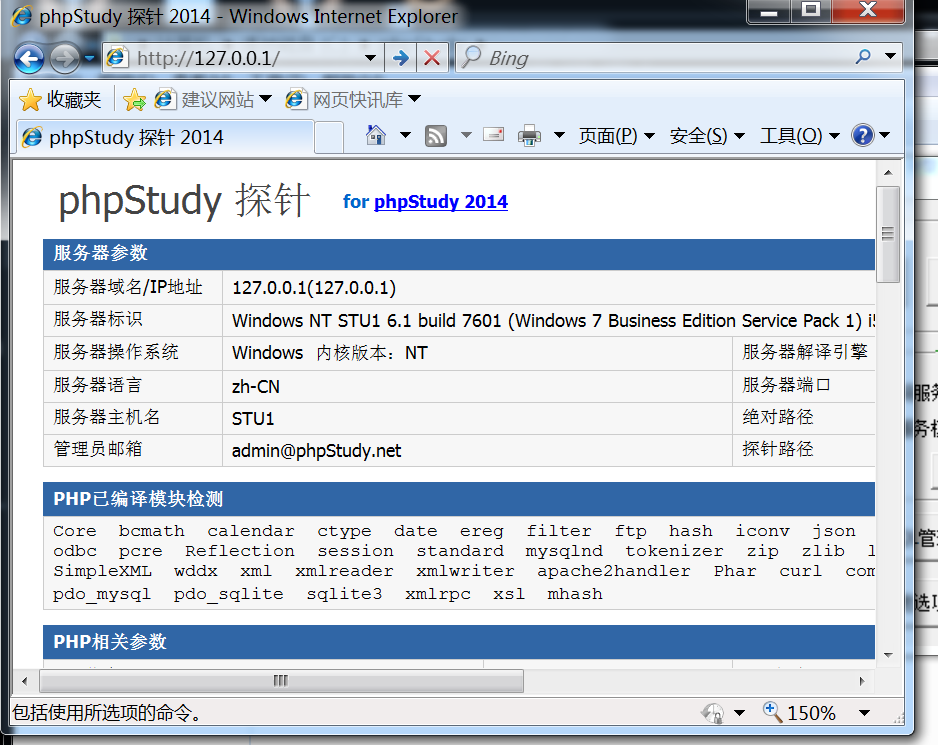Open the security zone dropdown in status bar
The width and height of the screenshot is (938, 745).
click(739, 713)
